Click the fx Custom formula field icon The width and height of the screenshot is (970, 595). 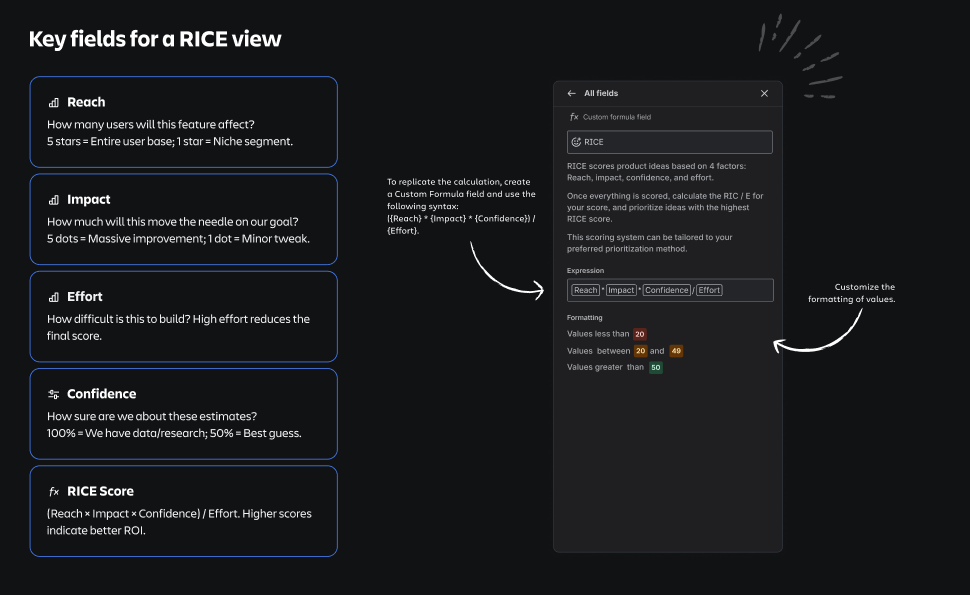tap(574, 117)
